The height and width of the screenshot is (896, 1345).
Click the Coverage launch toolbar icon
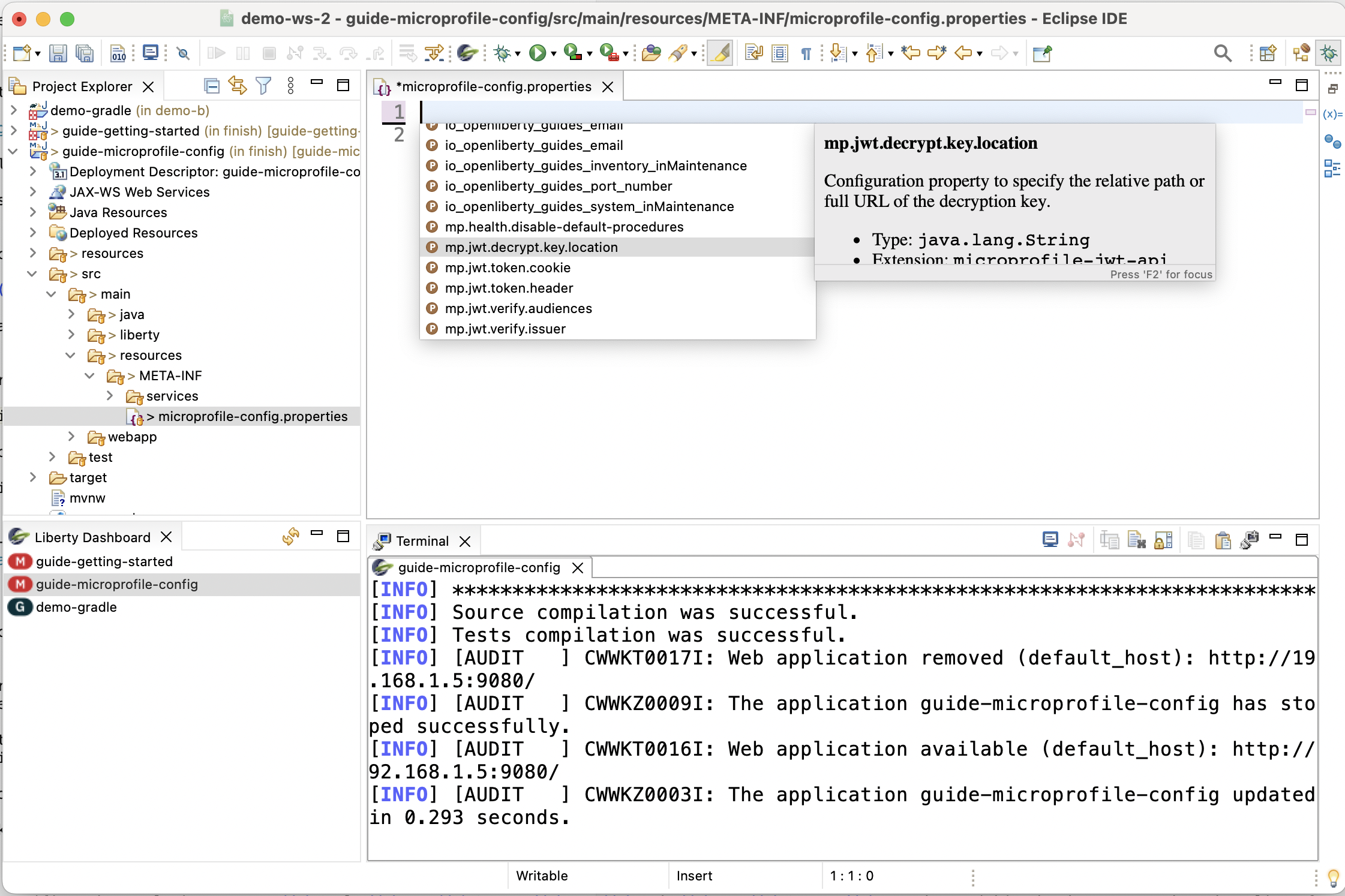click(573, 53)
